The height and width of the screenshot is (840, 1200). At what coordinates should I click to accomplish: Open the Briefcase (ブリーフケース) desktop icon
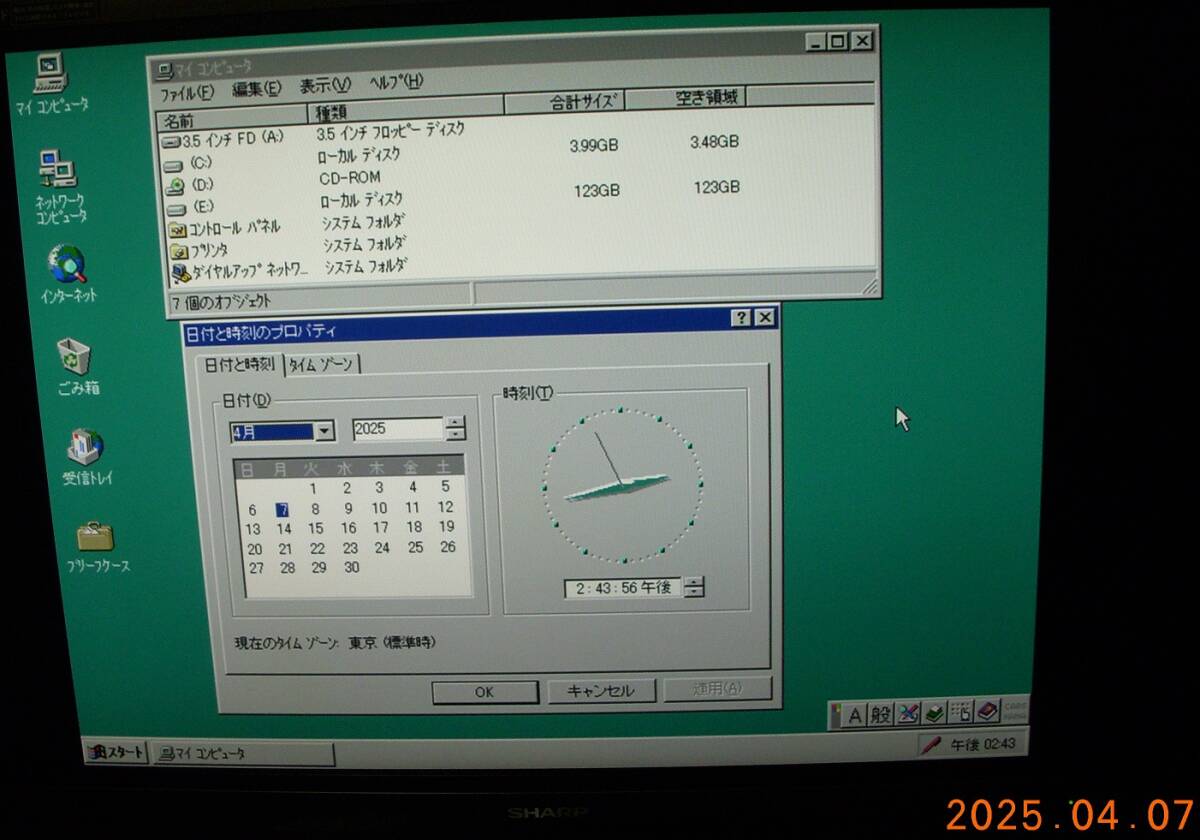click(96, 547)
